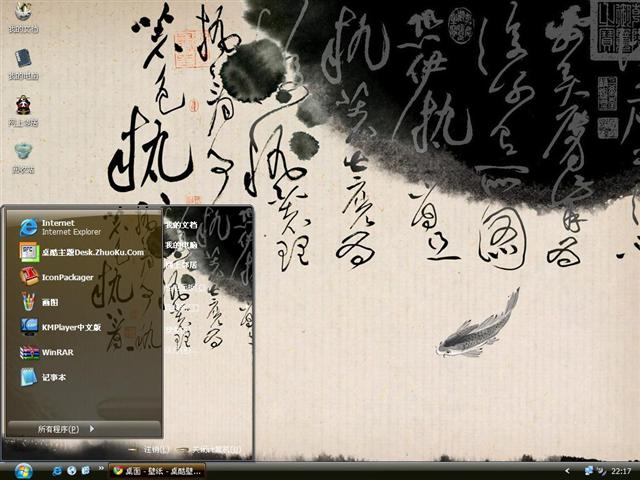Open the Paint (画图) icon in Start menu

coord(29,302)
